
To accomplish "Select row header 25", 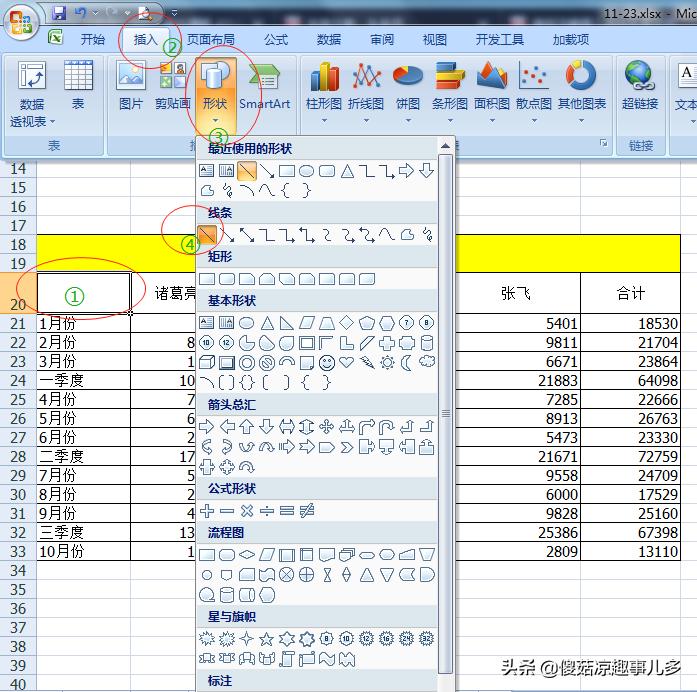I will 18,399.
